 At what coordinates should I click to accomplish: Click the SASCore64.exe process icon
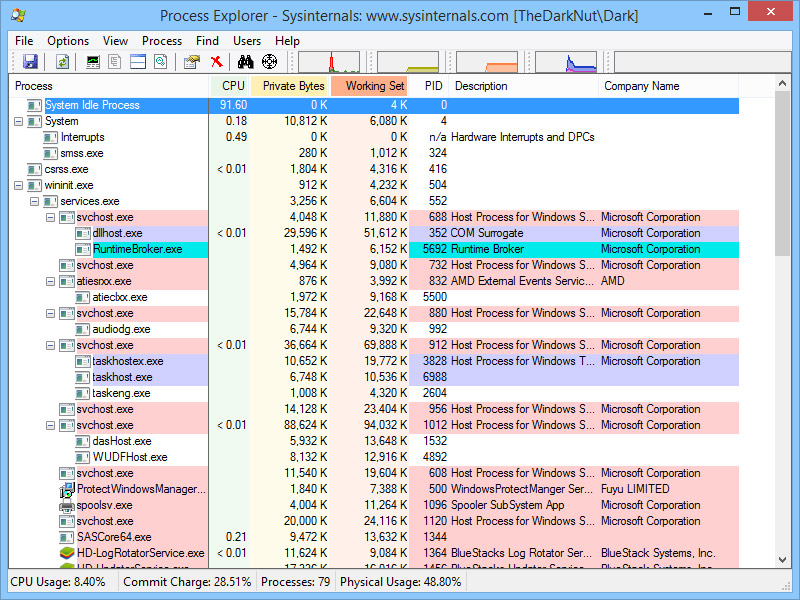(x=67, y=537)
